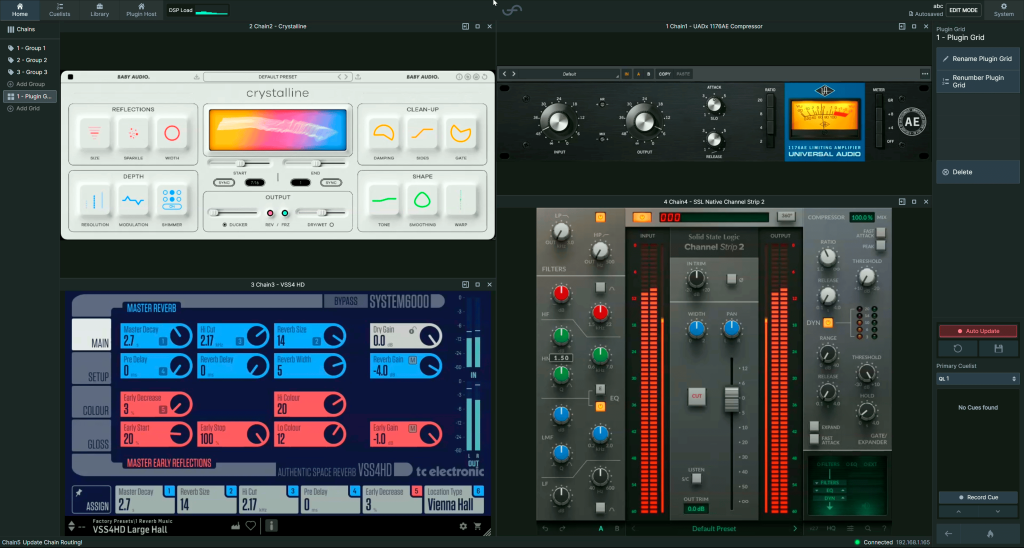Select ratio 20 button on the 1176AE
Image resolution: width=1024 pixels, height=548 pixels.
770,101
